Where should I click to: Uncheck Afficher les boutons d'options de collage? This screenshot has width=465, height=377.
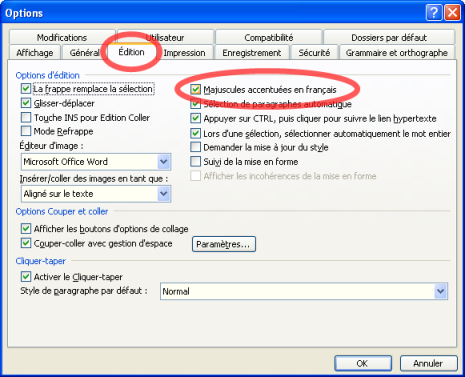(26, 229)
